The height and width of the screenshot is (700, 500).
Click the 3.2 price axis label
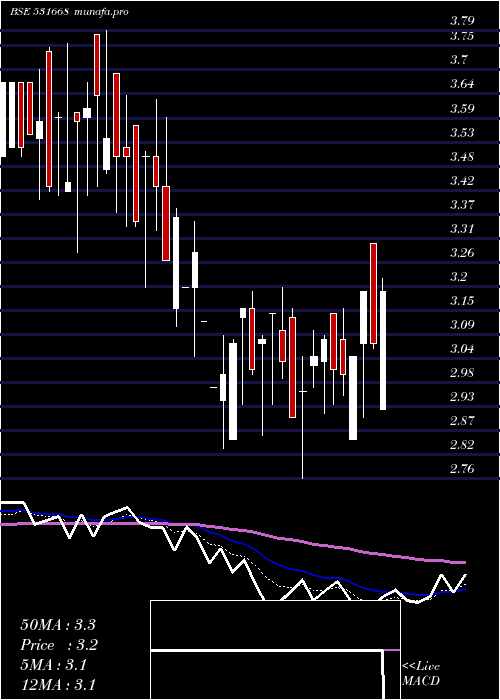coord(458,277)
